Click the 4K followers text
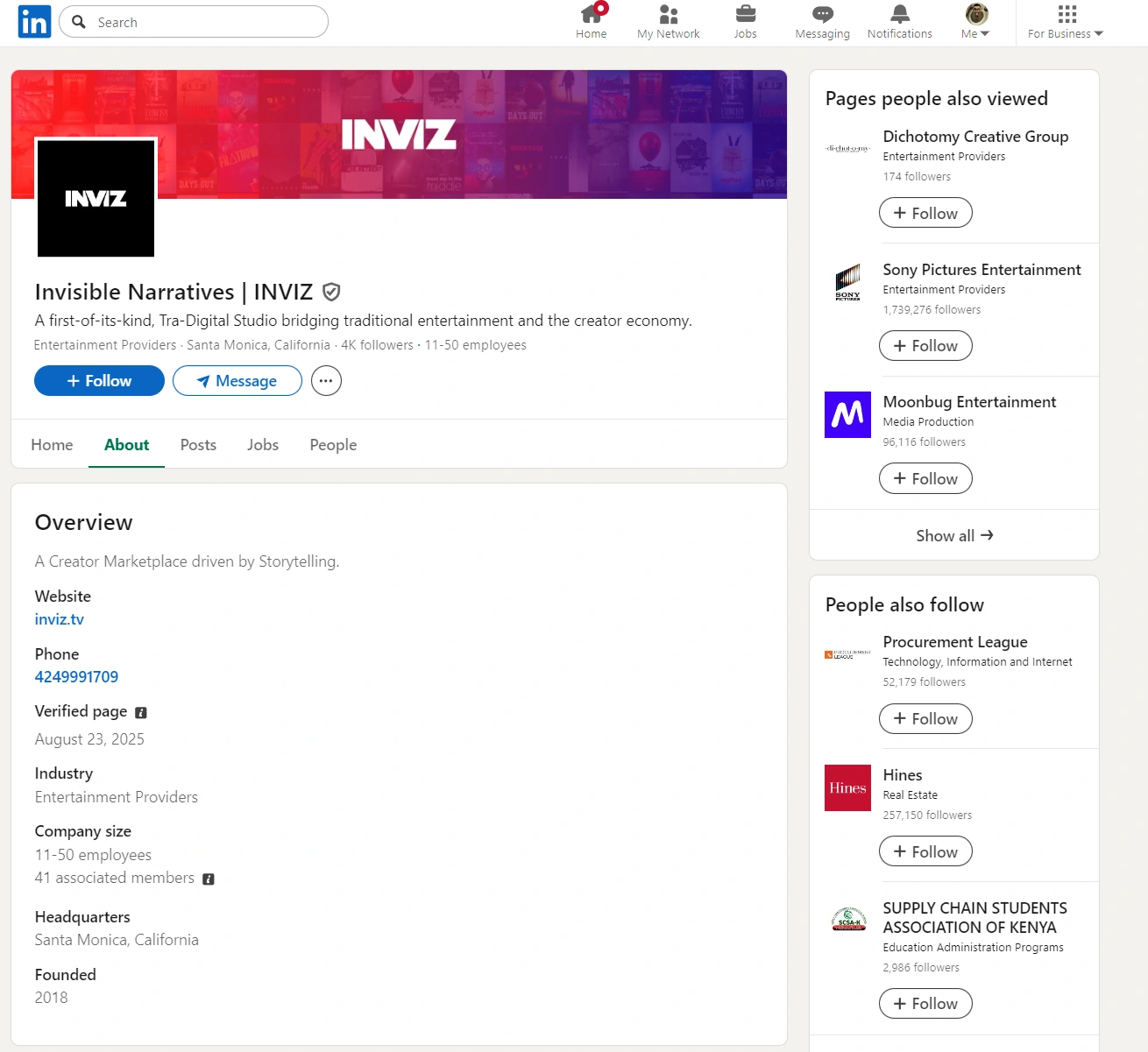The height and width of the screenshot is (1052, 1148). click(377, 345)
